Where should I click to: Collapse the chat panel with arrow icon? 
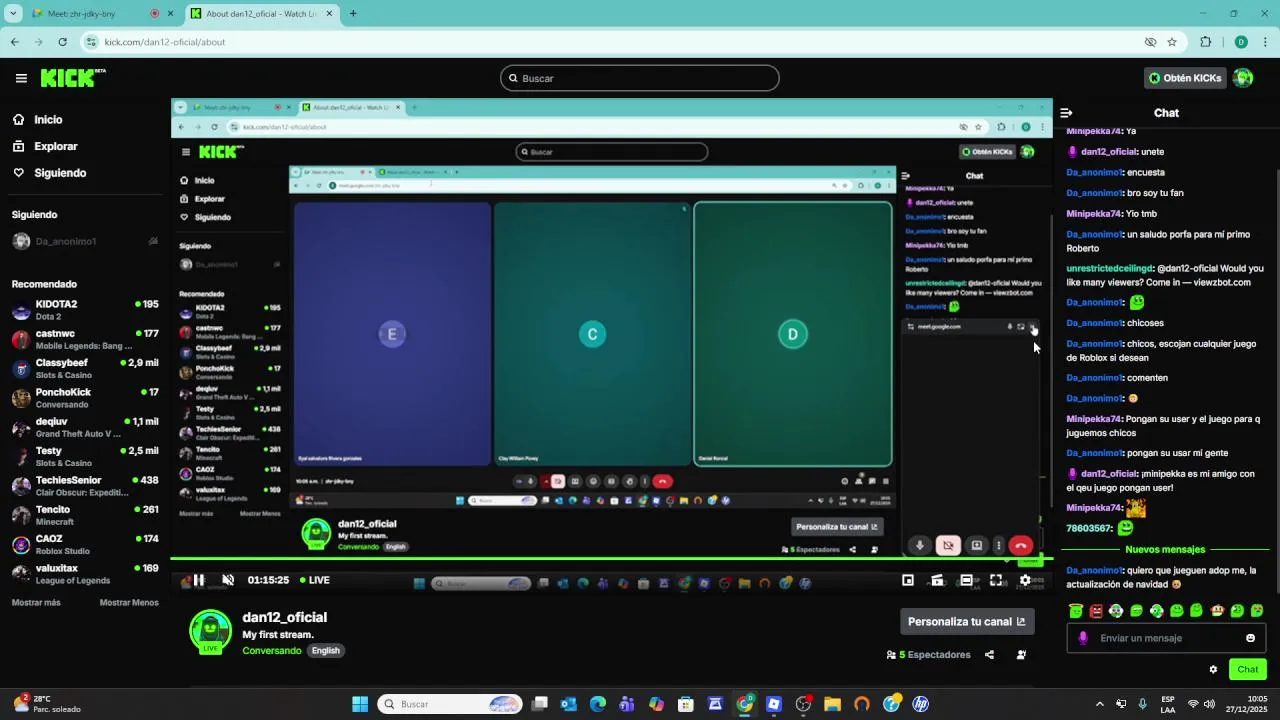pyautogui.click(x=1066, y=113)
